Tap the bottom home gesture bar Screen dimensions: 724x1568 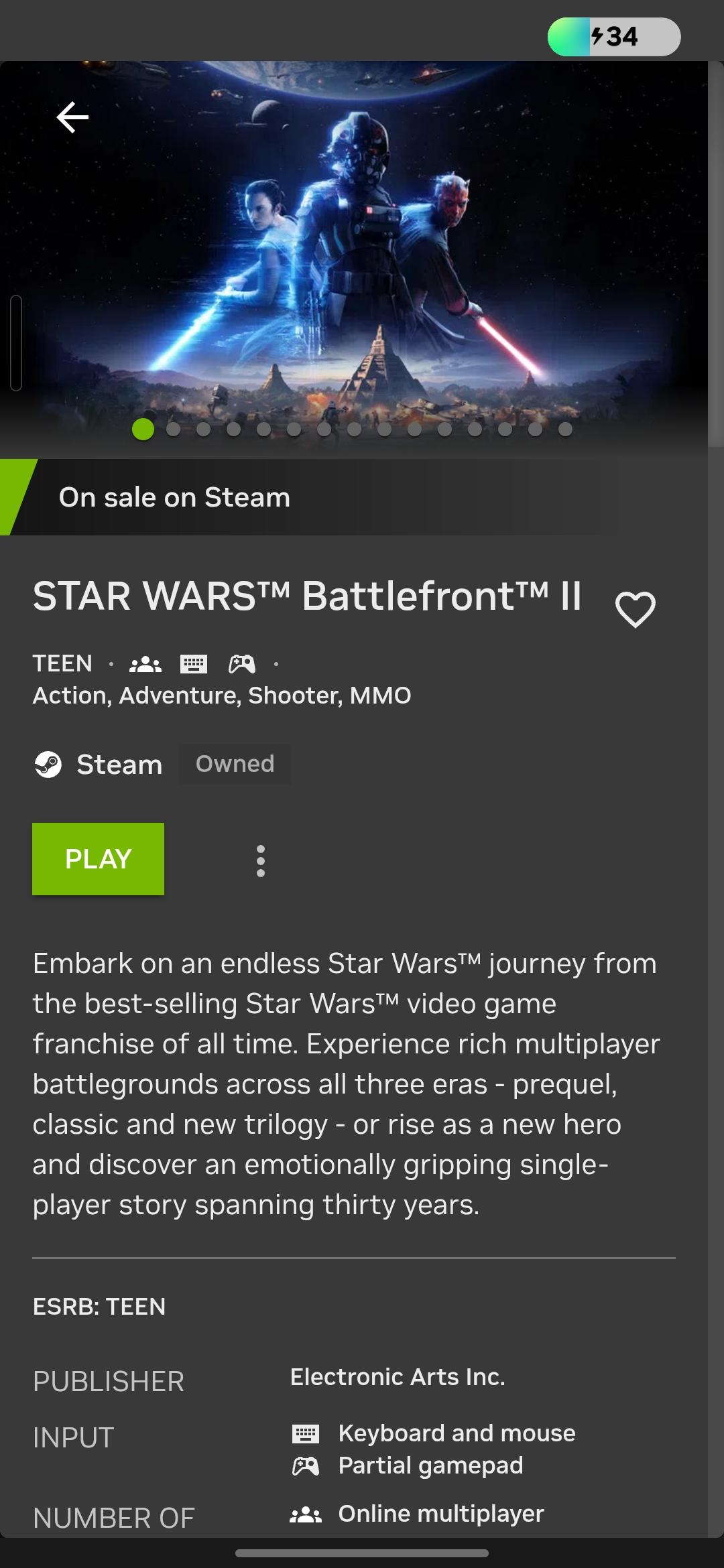[362, 1553]
